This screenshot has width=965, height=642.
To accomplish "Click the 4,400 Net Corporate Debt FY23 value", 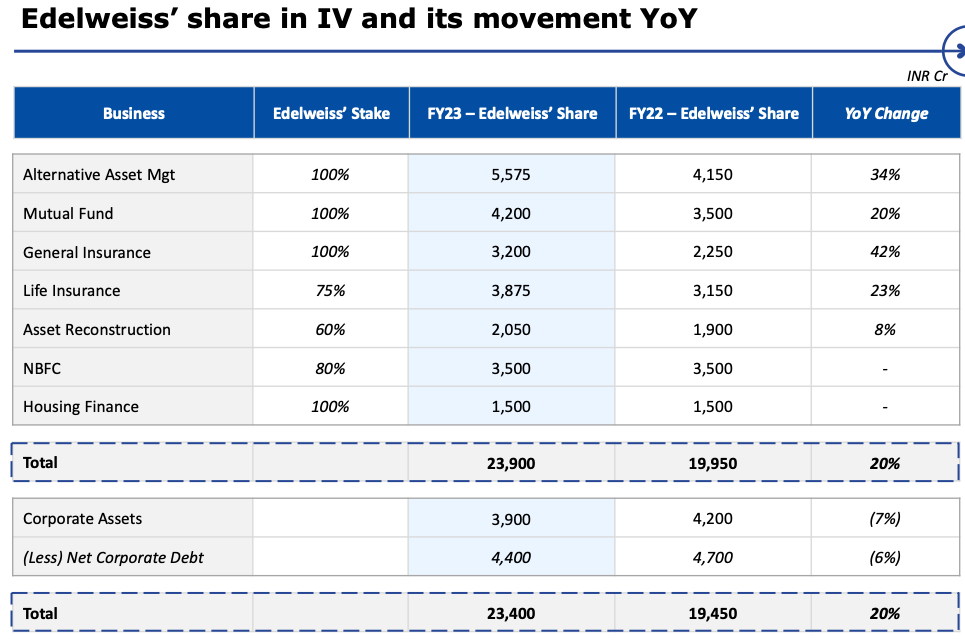I will coord(511,558).
